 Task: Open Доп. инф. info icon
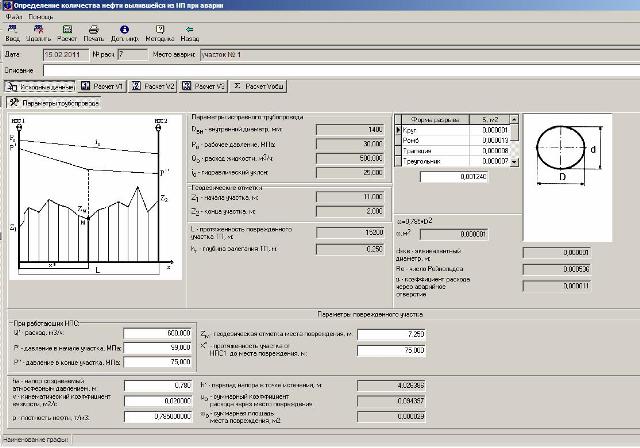click(124, 31)
